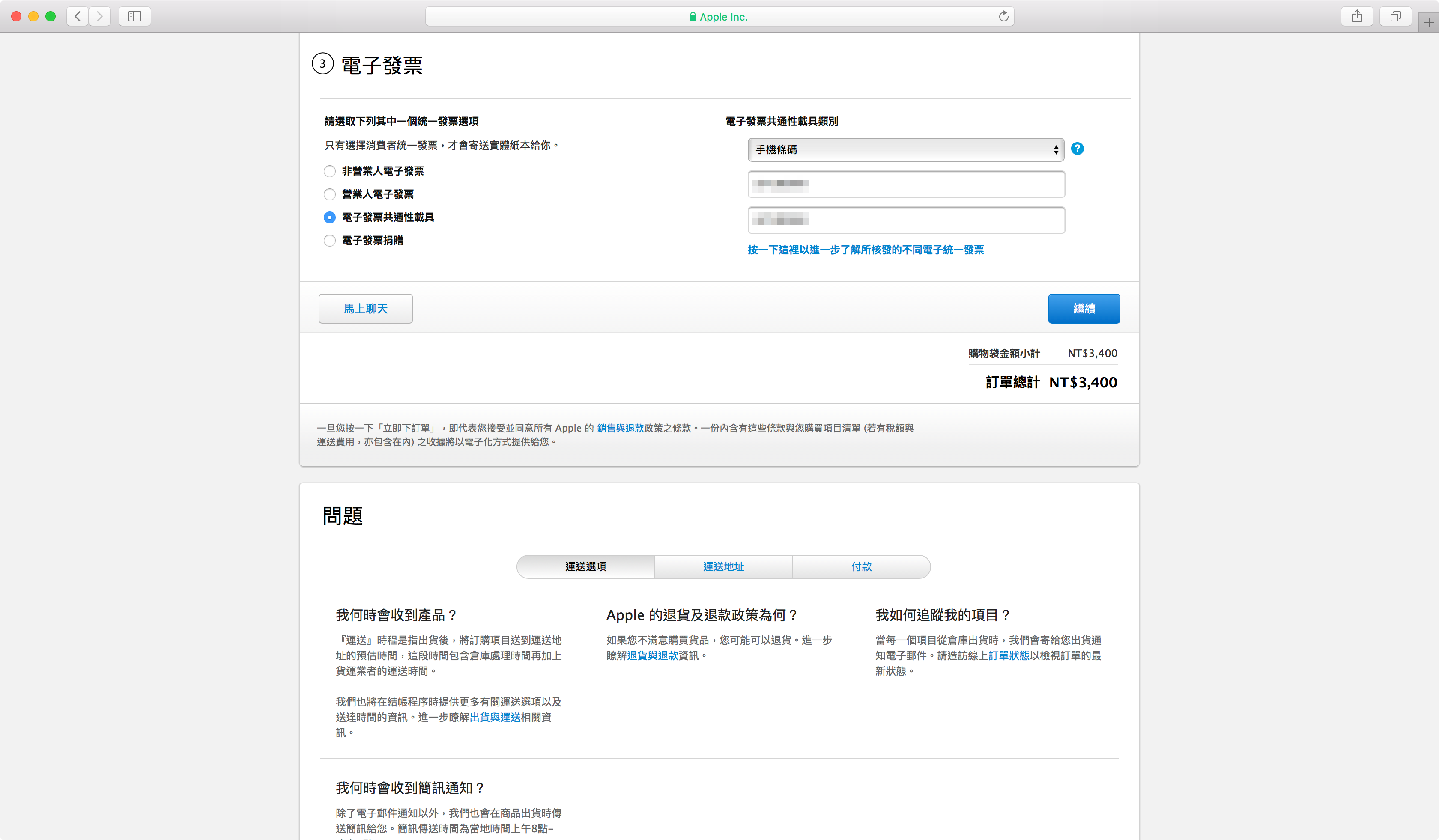Open the 銷售與退款 policy link
Viewport: 1439px width, 840px height.
tap(620, 428)
